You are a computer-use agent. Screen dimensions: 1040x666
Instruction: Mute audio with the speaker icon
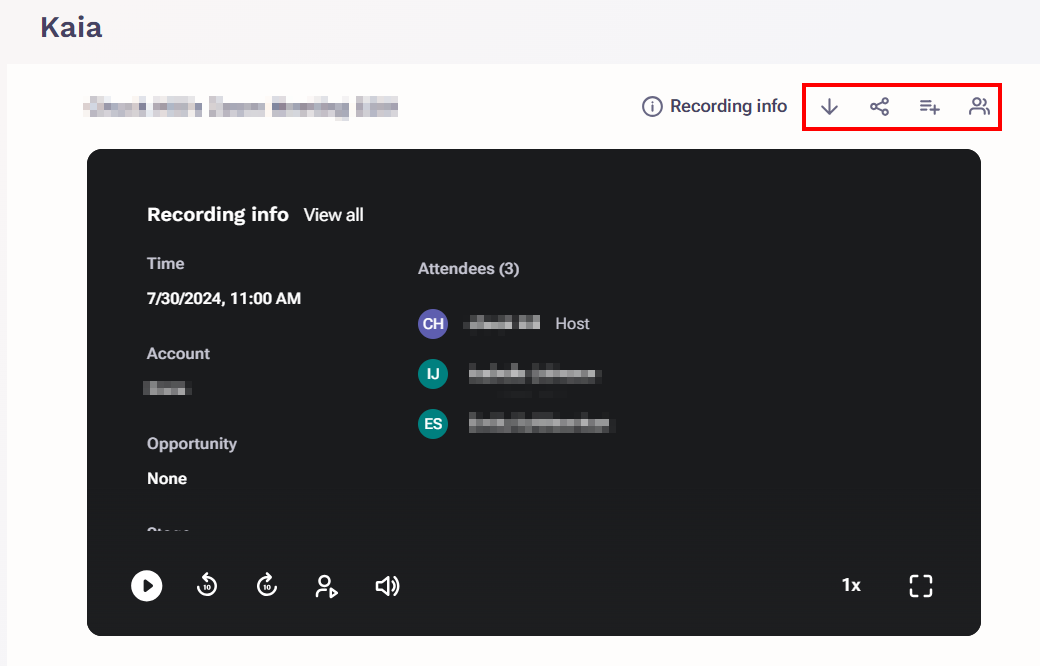(x=387, y=586)
